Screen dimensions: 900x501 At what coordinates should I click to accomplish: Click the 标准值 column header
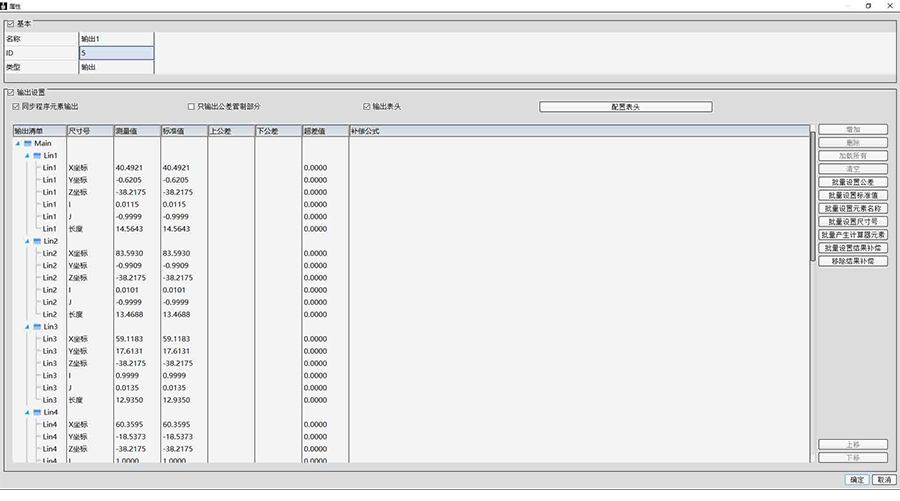(184, 131)
